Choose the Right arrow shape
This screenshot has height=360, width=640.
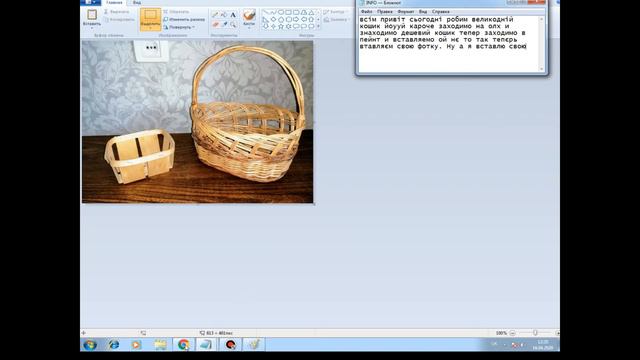point(296,19)
